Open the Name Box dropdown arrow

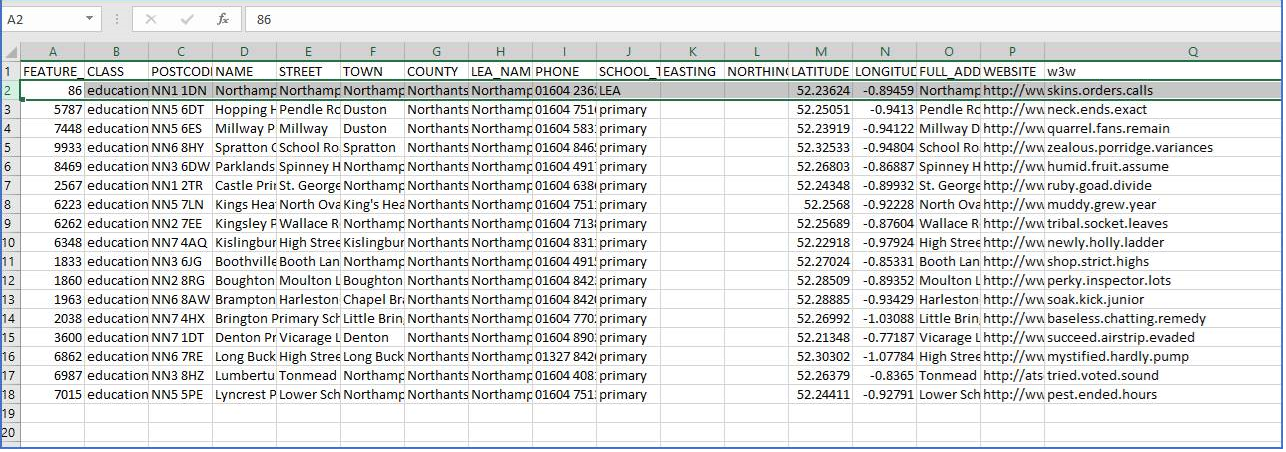pos(90,19)
